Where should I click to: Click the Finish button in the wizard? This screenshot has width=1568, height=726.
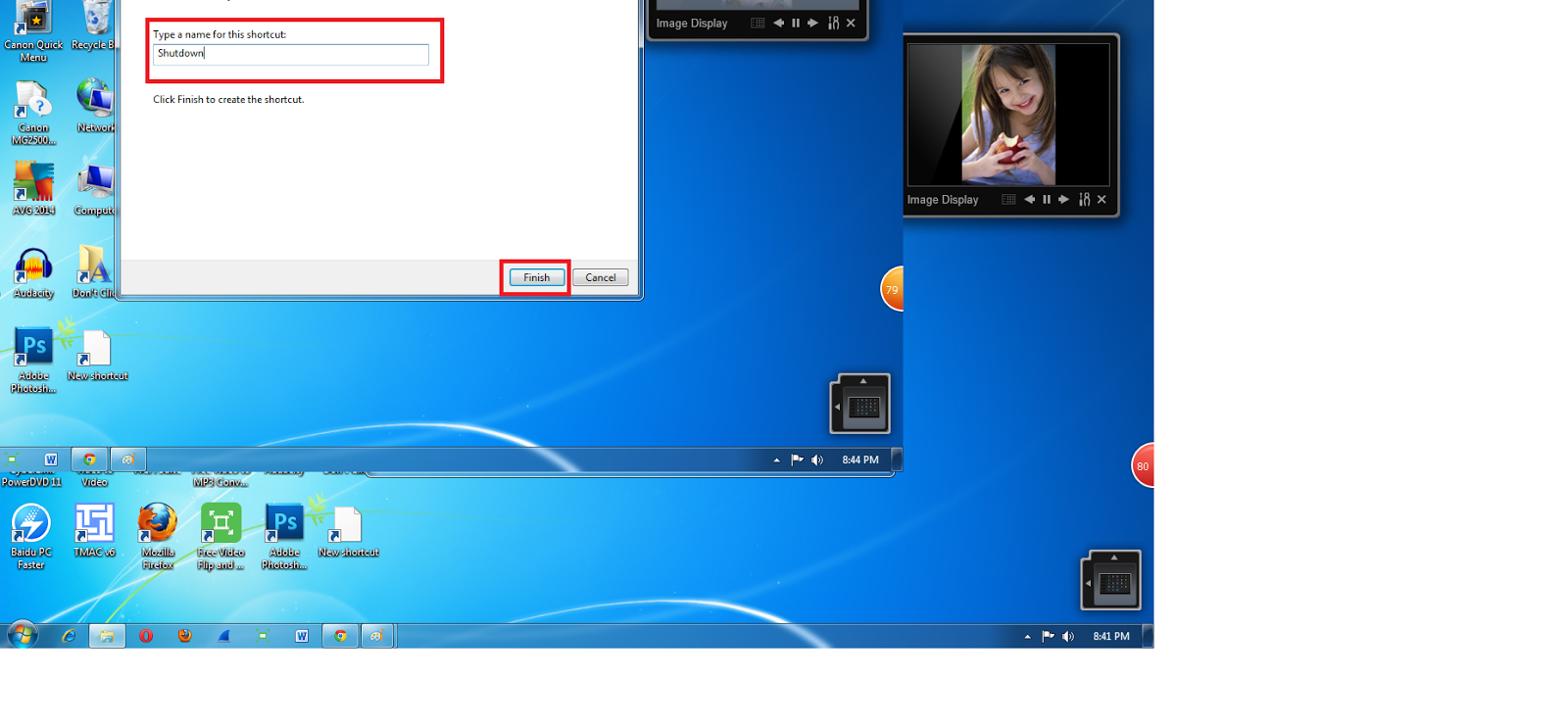537,277
